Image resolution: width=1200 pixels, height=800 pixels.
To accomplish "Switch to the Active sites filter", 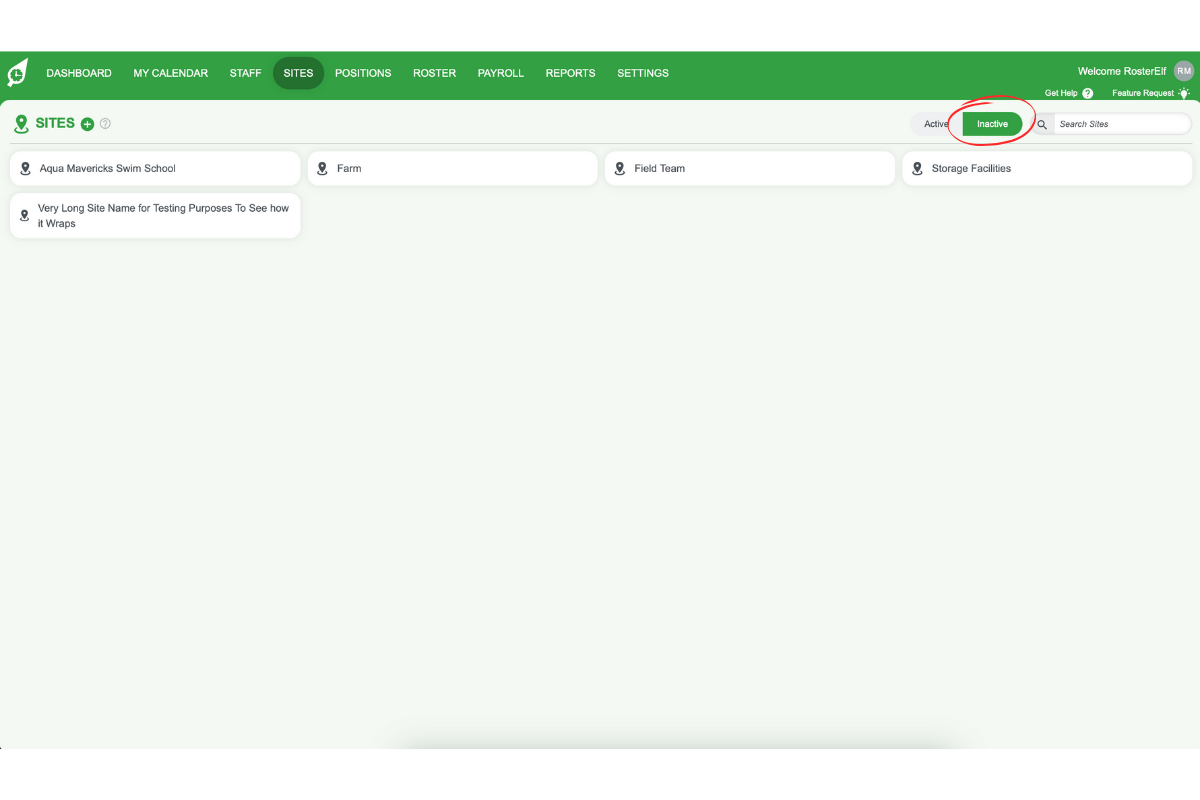I will [935, 124].
